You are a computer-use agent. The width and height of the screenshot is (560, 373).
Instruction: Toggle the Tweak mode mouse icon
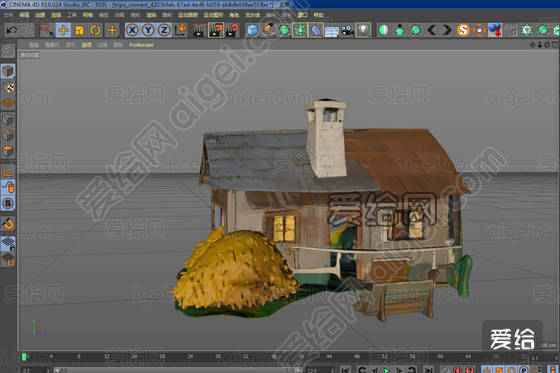[8, 187]
